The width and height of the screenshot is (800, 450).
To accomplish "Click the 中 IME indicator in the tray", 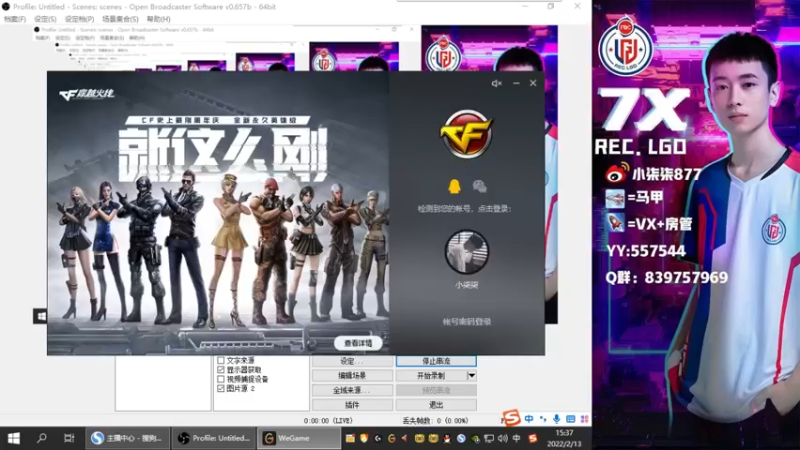I will 516,438.
